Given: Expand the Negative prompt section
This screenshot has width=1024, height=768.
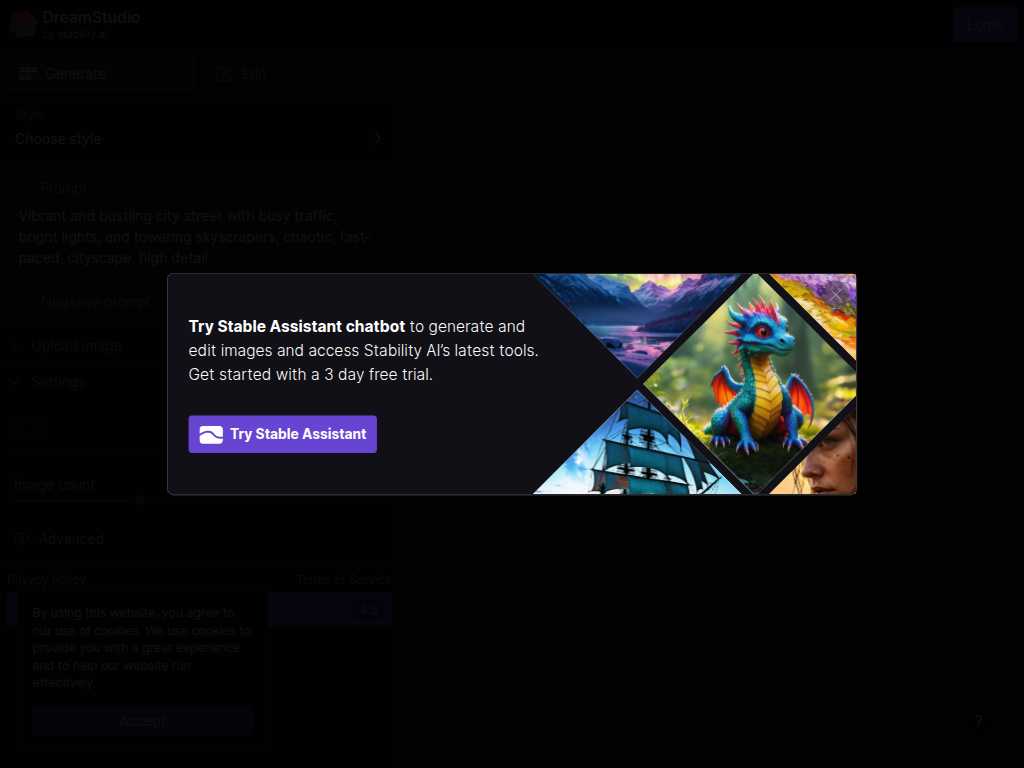Looking at the screenshot, I should pyautogui.click(x=95, y=301).
